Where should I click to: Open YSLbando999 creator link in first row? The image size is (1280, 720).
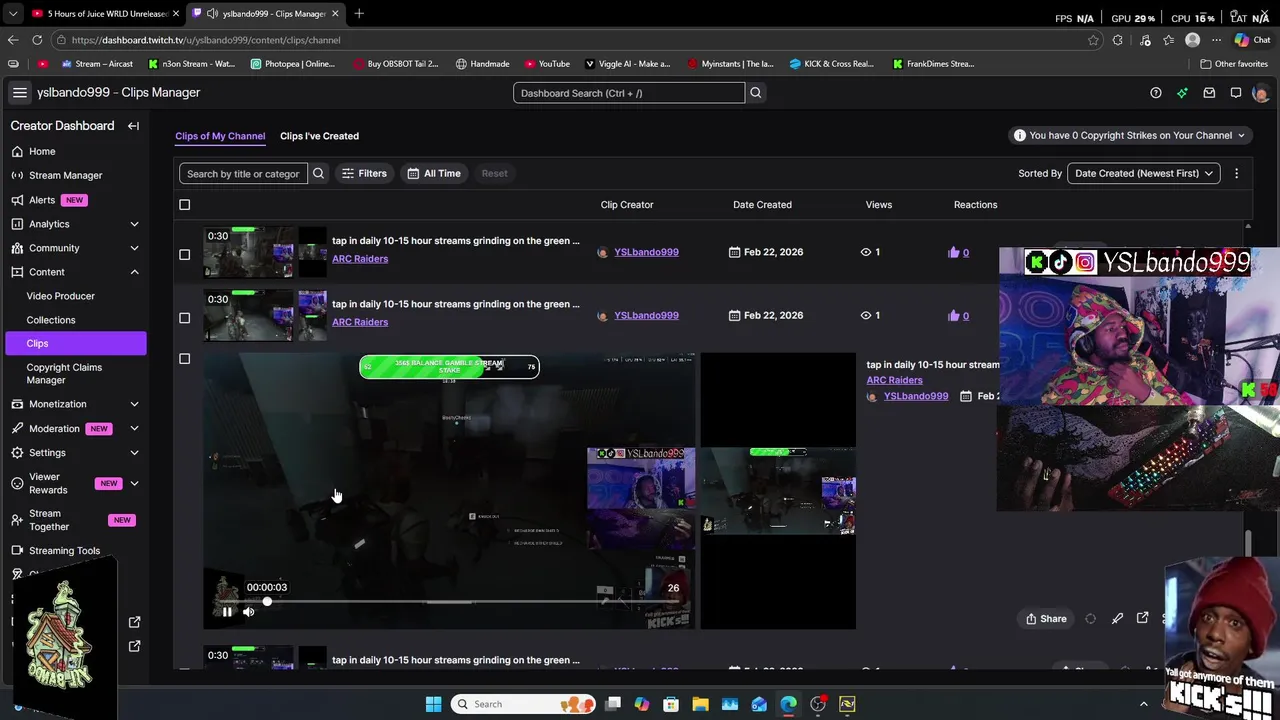point(646,252)
